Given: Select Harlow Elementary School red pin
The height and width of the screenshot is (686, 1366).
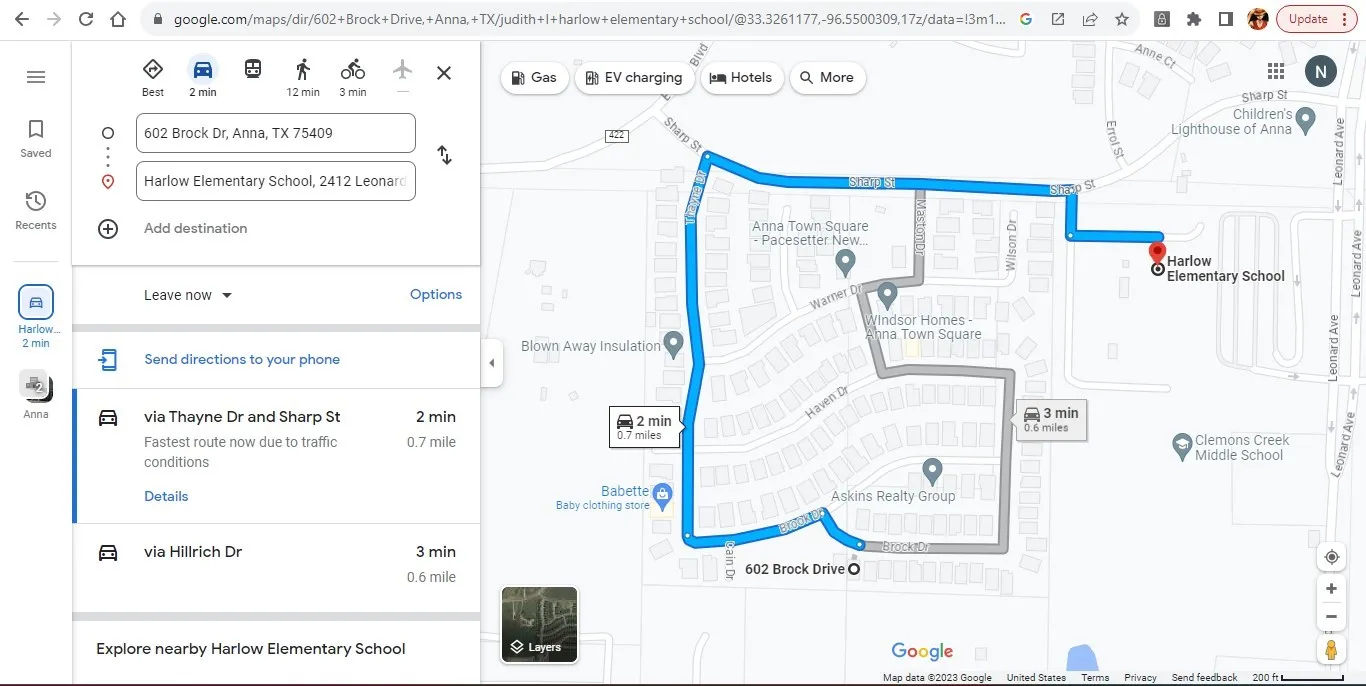Looking at the screenshot, I should (1158, 252).
